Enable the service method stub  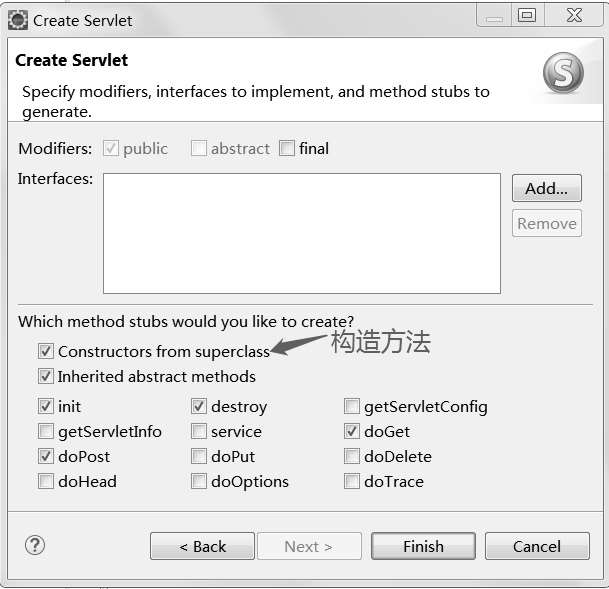coord(199,432)
